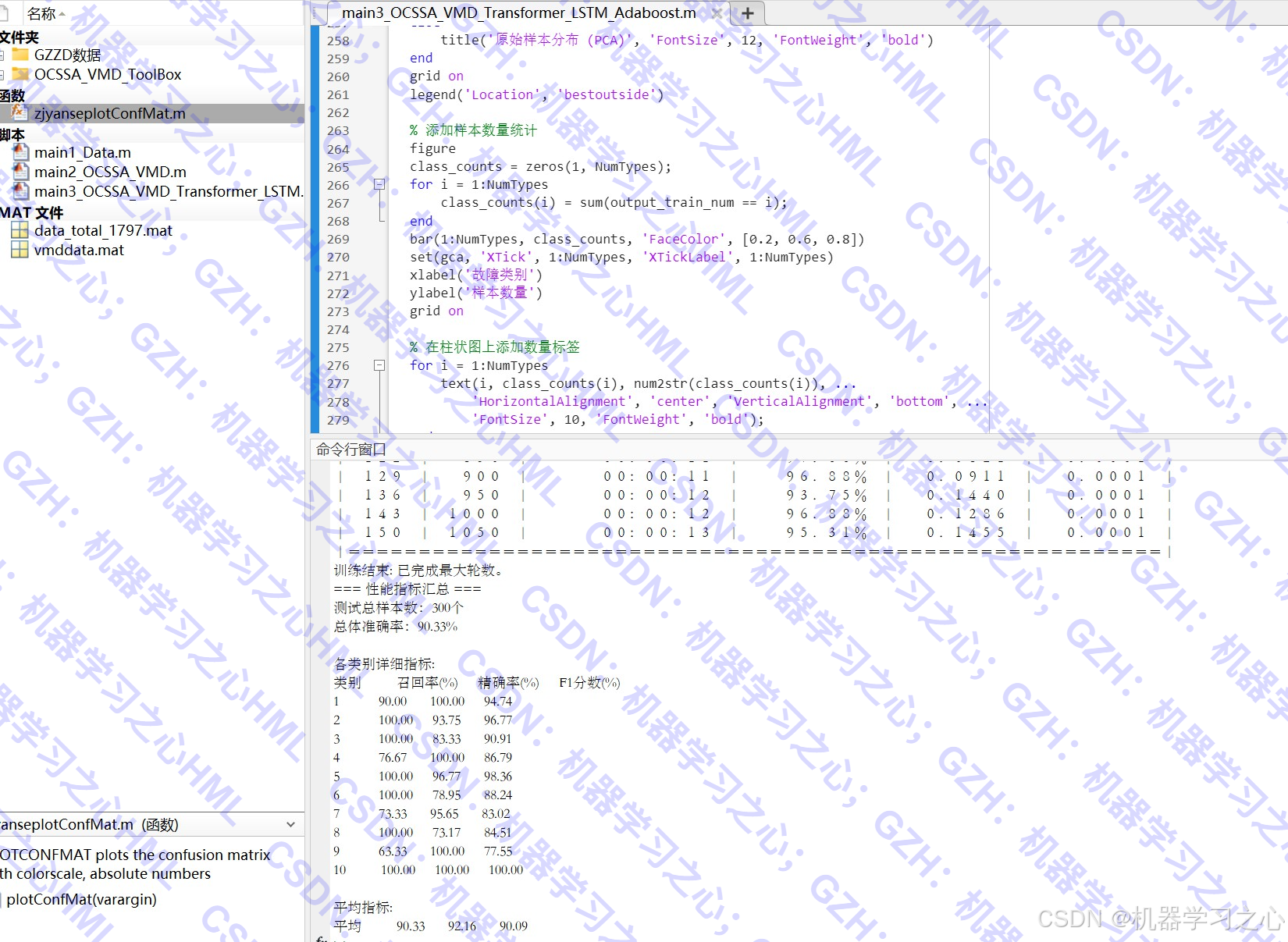Sort files by the 名称 column header
The width and height of the screenshot is (1288, 942).
point(41,13)
